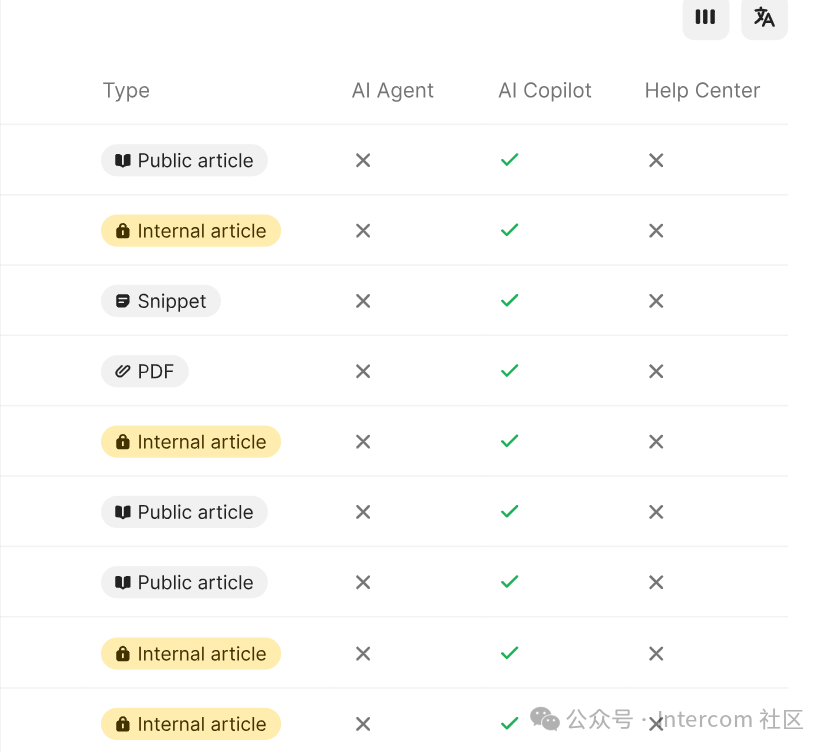Open the column display options icon

(705, 17)
